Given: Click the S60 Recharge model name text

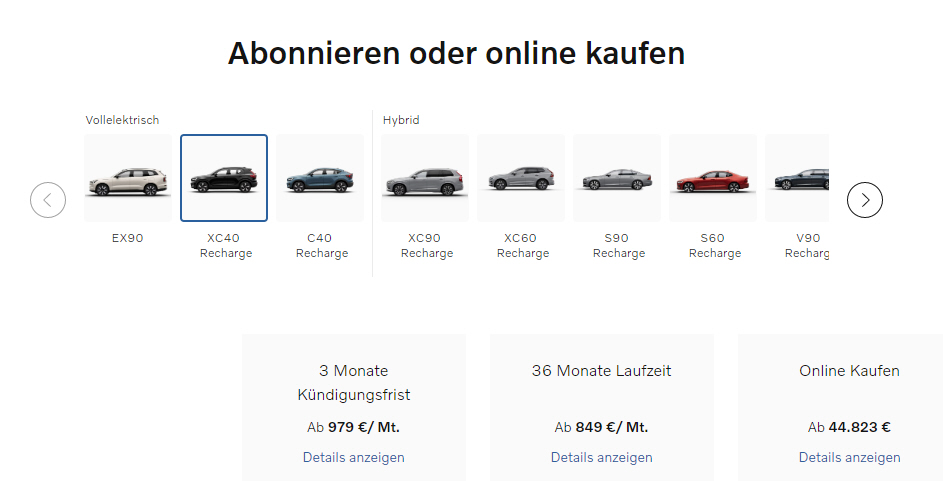Looking at the screenshot, I should point(713,246).
